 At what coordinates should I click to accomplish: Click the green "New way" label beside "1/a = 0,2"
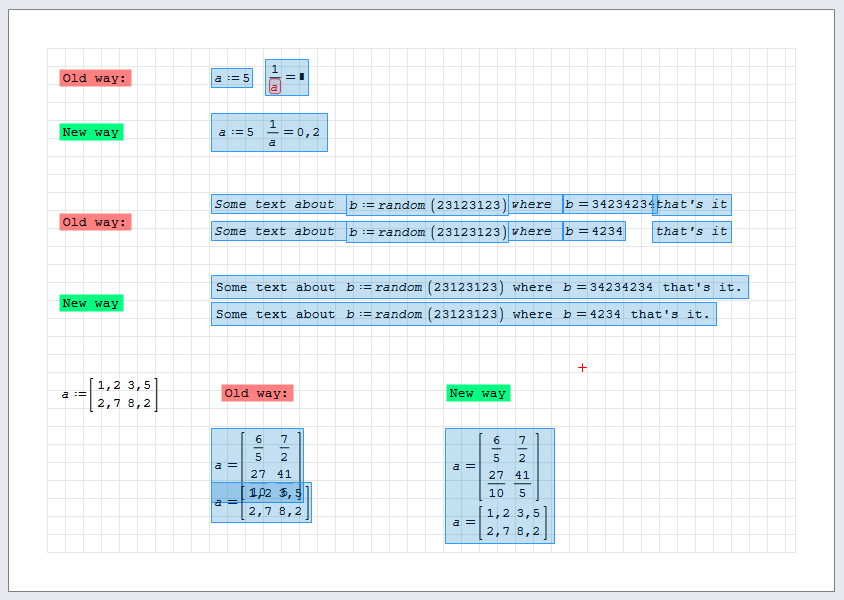pos(91,132)
